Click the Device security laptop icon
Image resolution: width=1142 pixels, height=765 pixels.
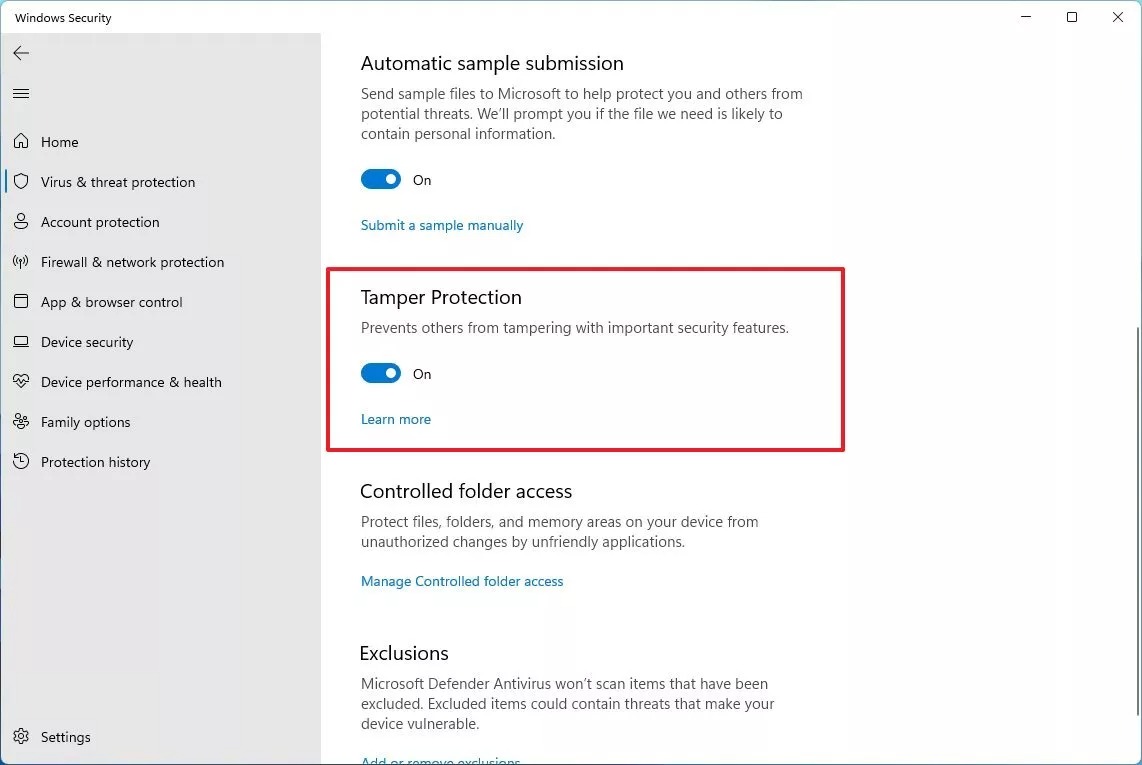pyautogui.click(x=21, y=342)
